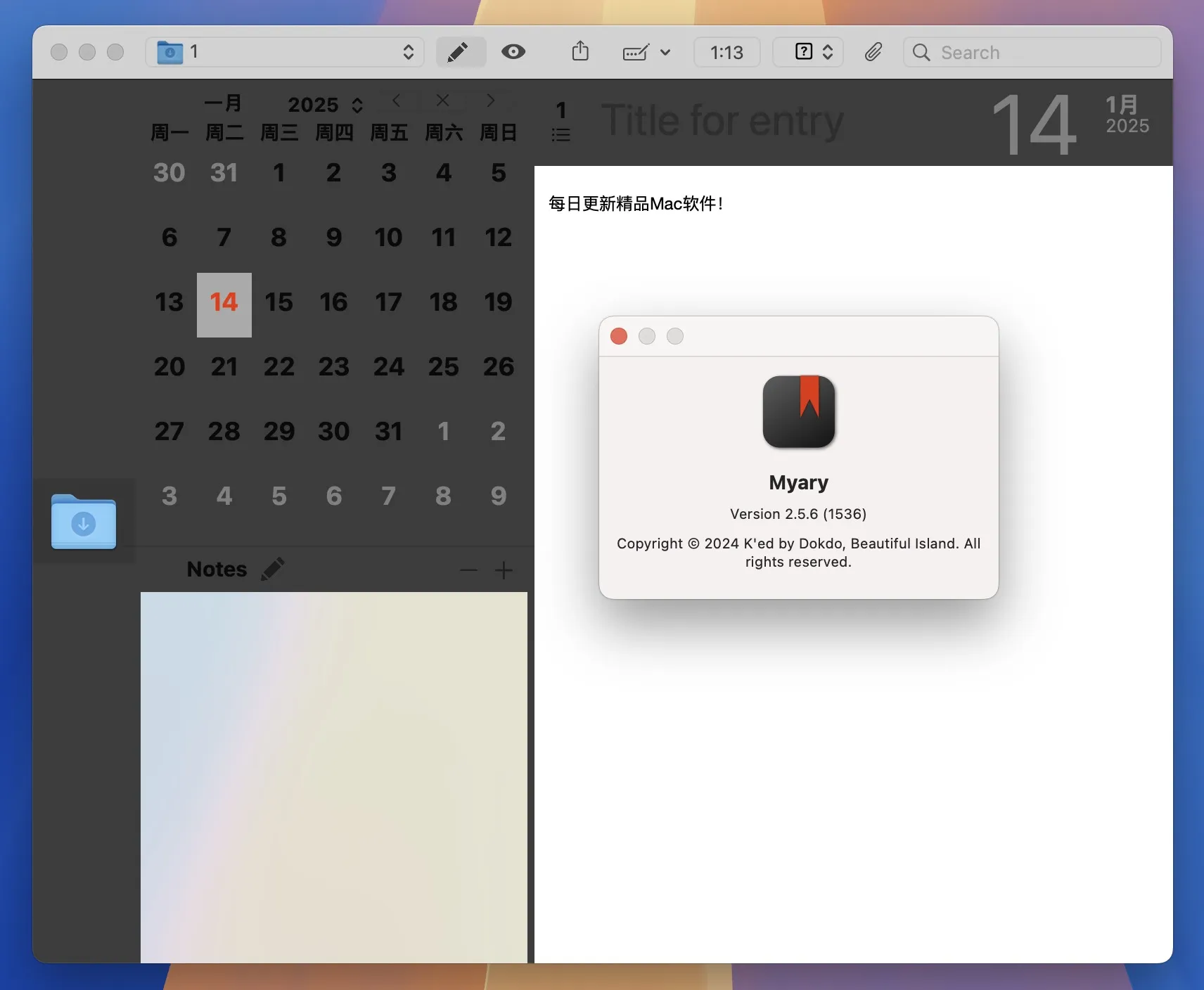Click the copyright text in about dialog
The image size is (1204, 990).
point(799,553)
